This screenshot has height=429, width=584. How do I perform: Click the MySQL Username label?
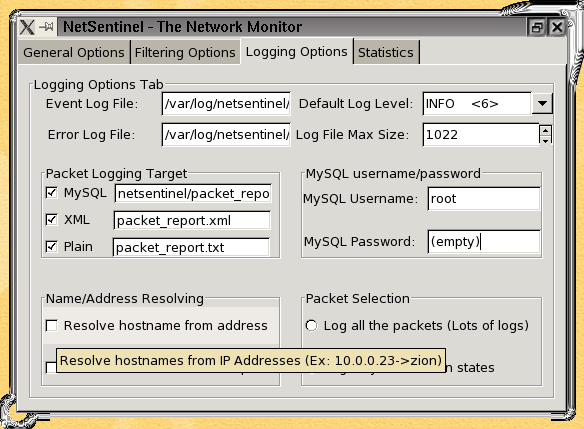coord(360,199)
